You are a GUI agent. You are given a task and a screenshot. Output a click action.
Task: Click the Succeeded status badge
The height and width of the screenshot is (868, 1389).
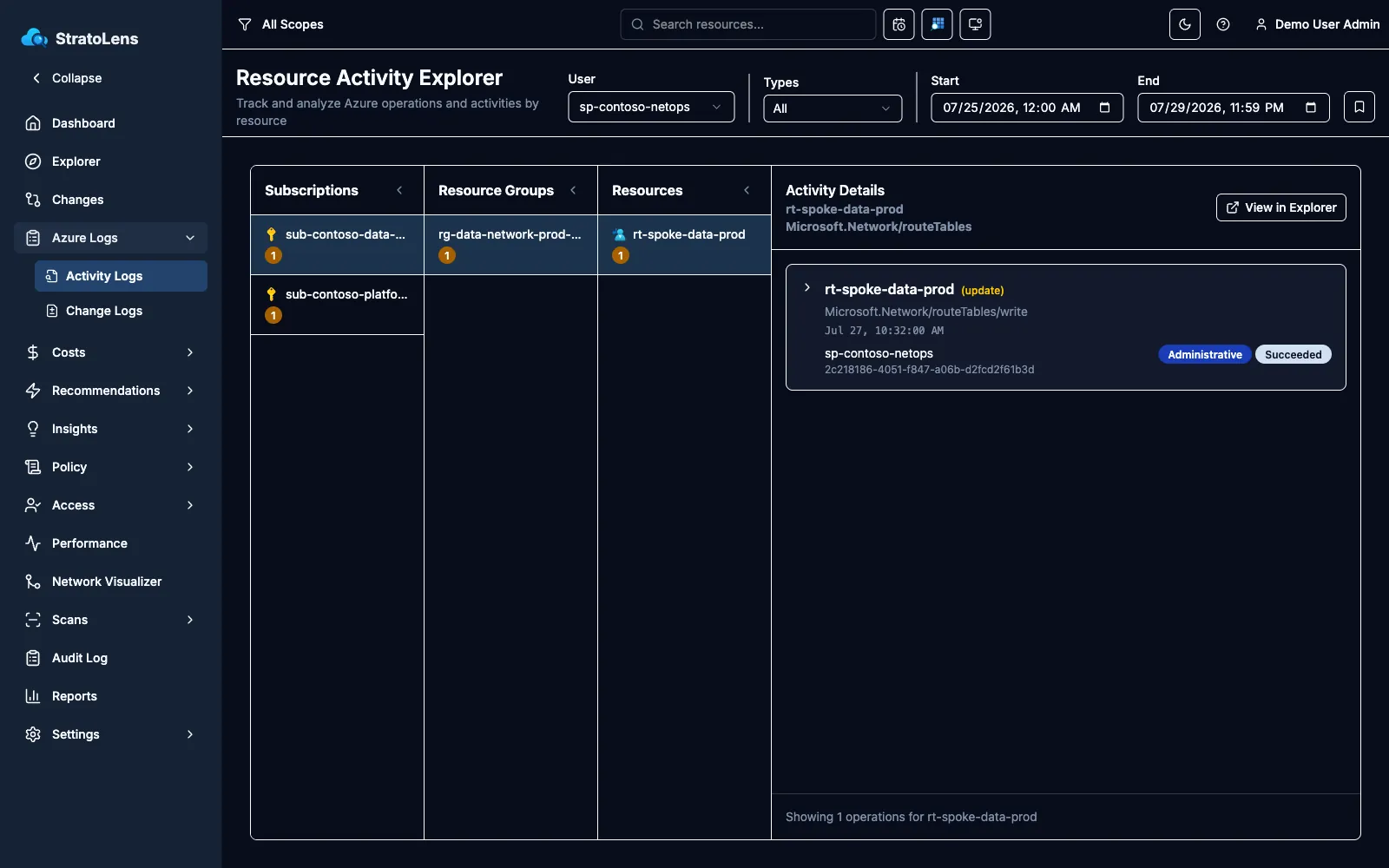click(x=1293, y=354)
